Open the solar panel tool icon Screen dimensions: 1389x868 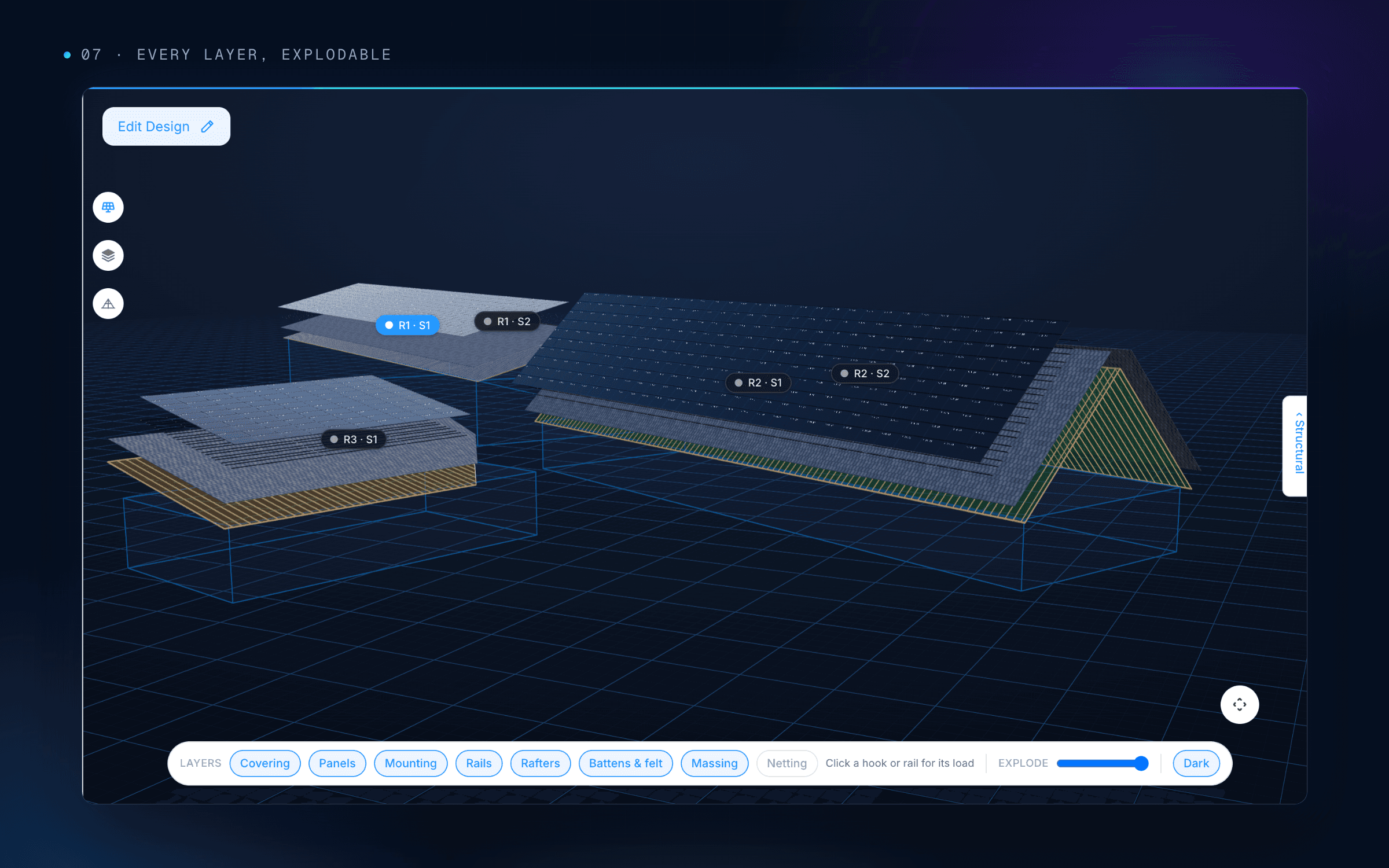[x=108, y=207]
